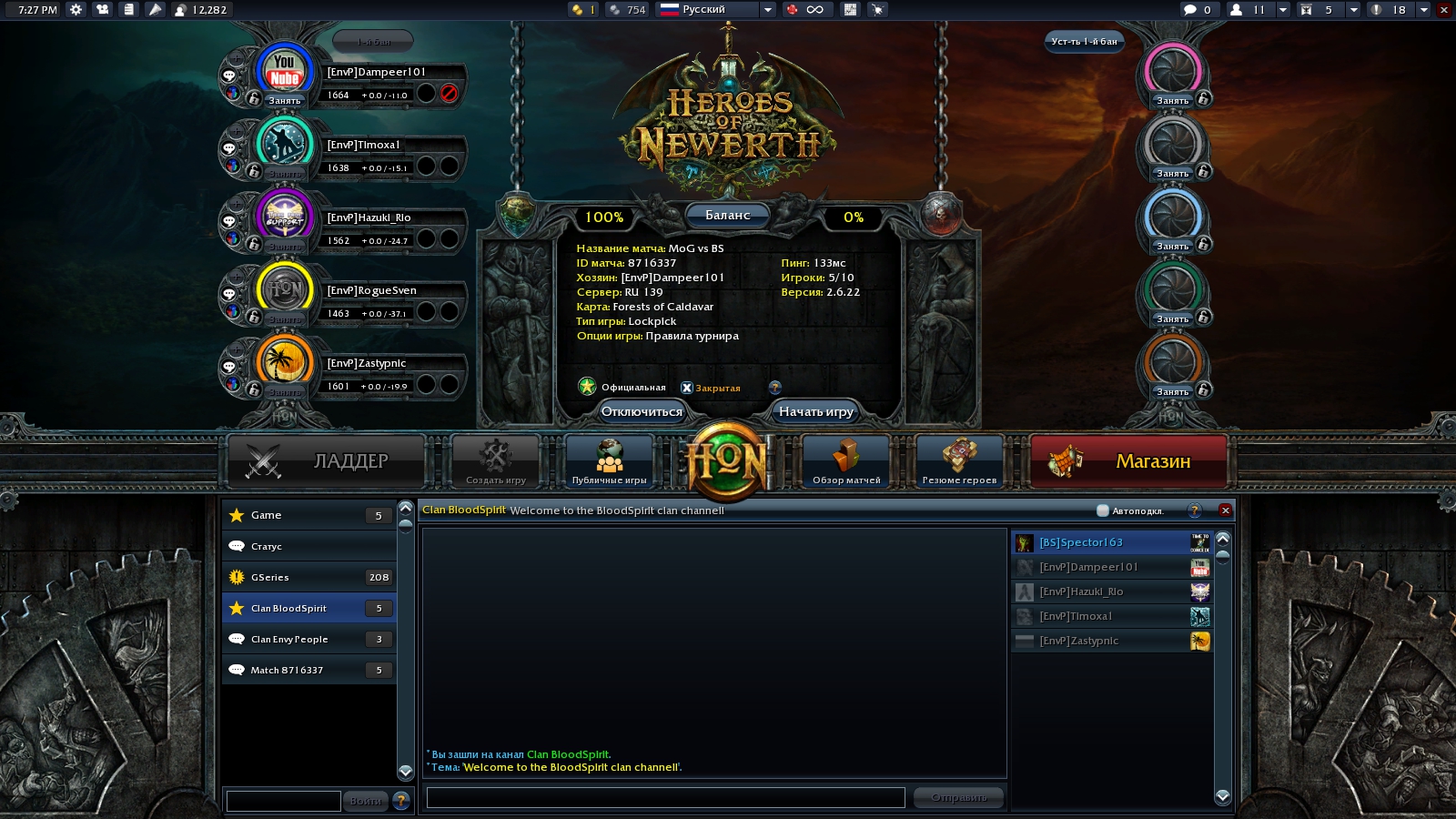This screenshot has width=1456, height=819.
Task: Open Public Games (Публичные игры) icon
Action: [610, 460]
